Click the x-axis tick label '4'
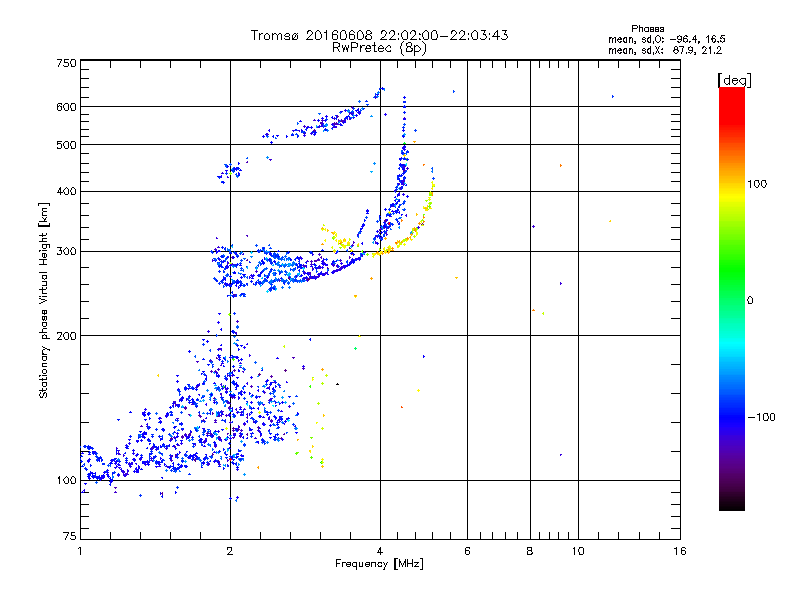800x600 pixels. click(380, 551)
